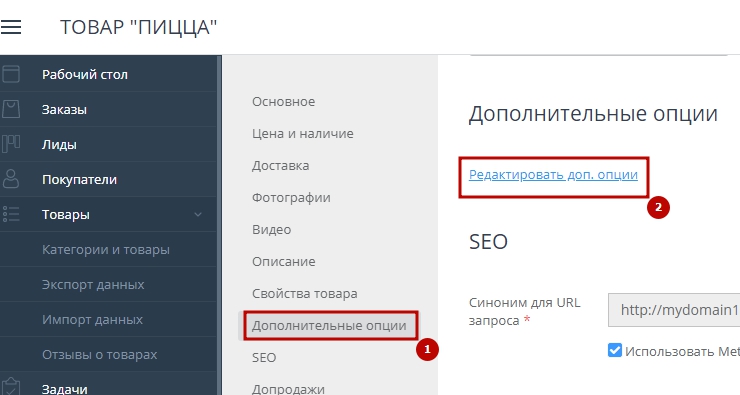The image size is (740, 395).
Task: Collapse the Товары menu chevron
Action: coord(198,215)
